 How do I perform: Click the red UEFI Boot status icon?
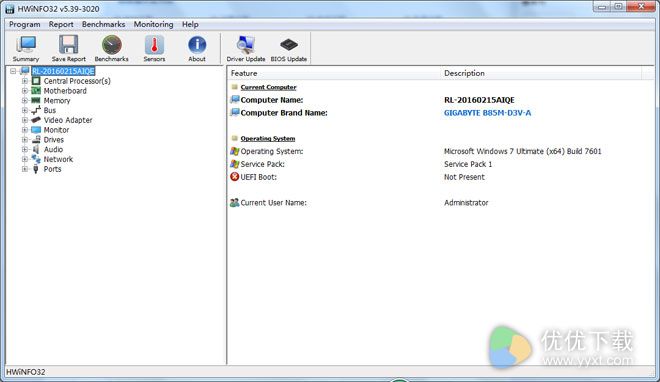(234, 177)
